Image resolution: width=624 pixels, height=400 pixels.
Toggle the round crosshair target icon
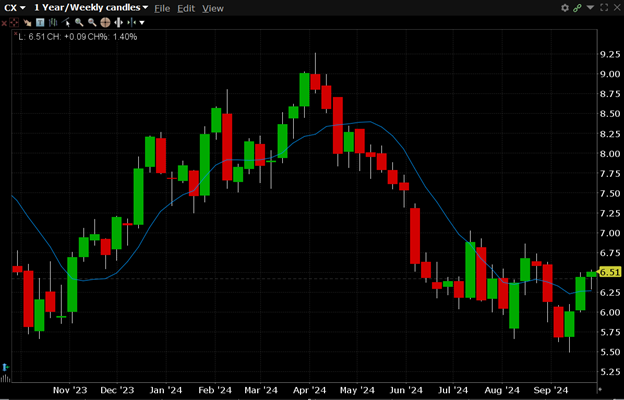tap(105, 23)
